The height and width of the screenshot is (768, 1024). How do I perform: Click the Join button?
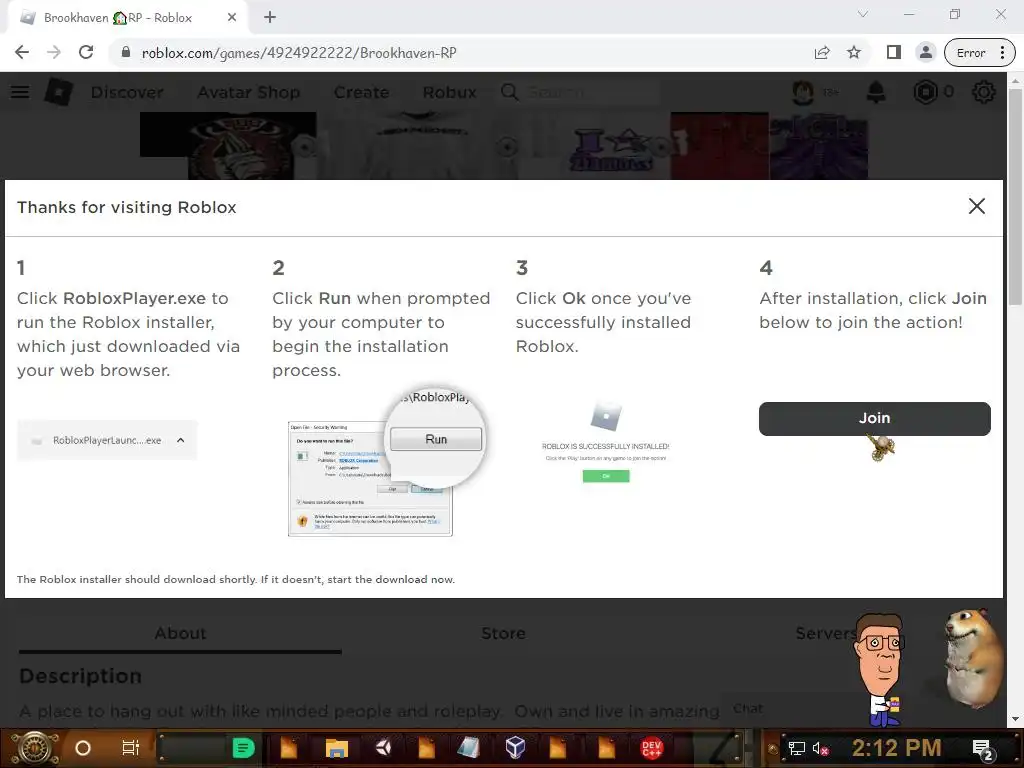pos(874,419)
